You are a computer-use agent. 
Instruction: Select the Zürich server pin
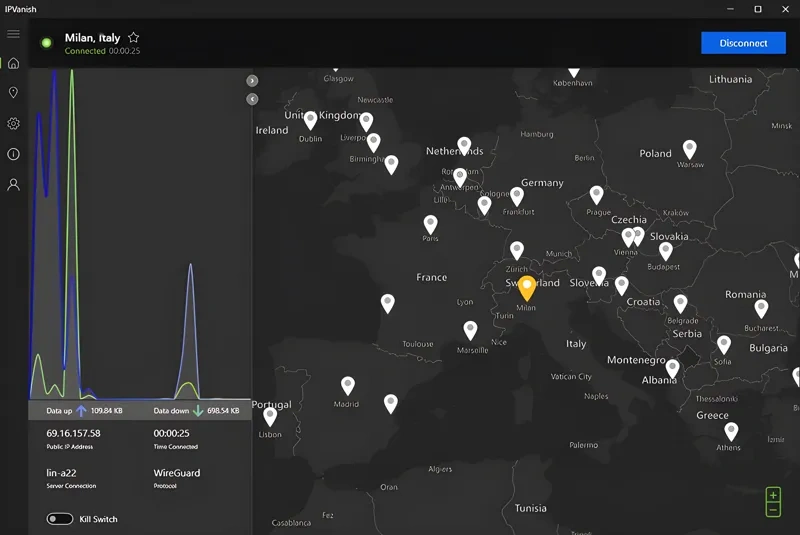(x=517, y=251)
